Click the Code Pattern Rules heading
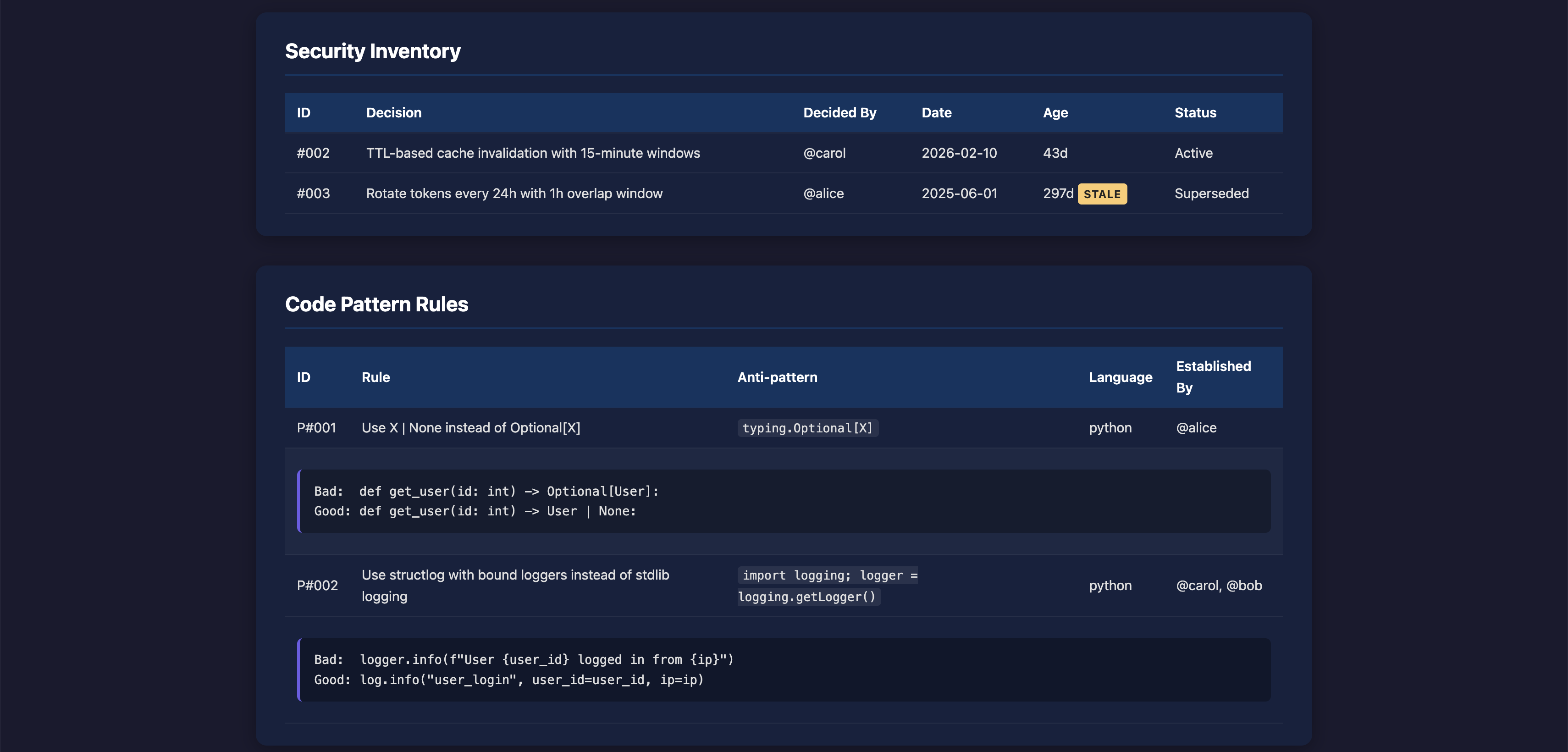Image resolution: width=1568 pixels, height=752 pixels. (376, 304)
